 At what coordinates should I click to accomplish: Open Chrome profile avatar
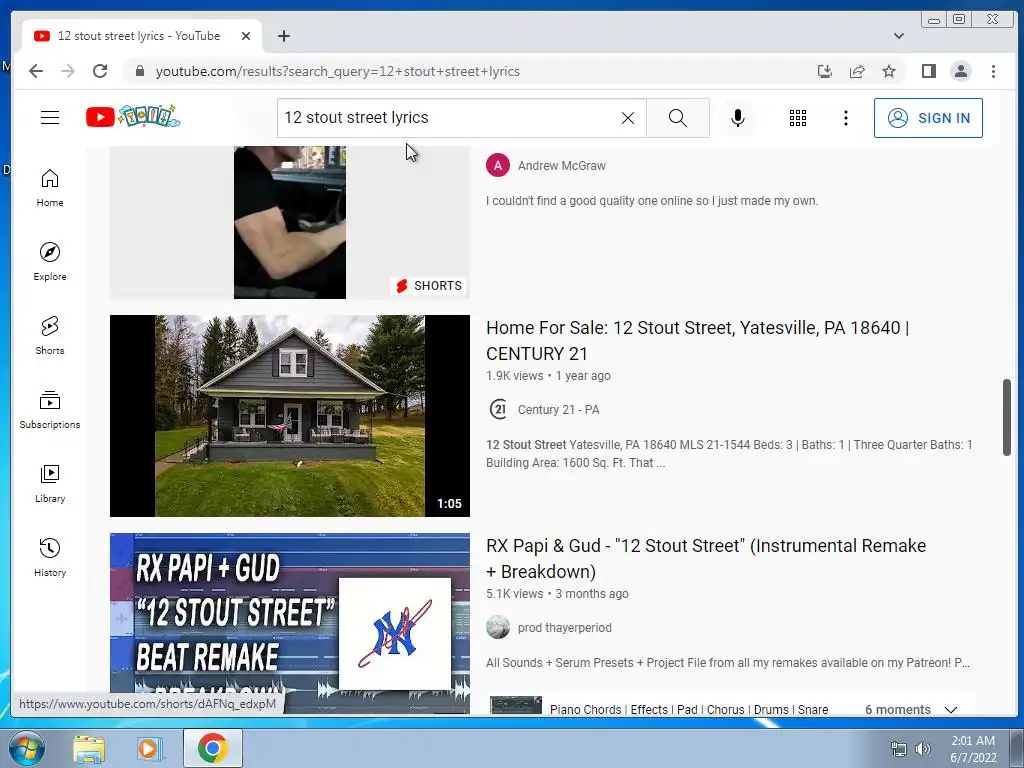(x=961, y=71)
